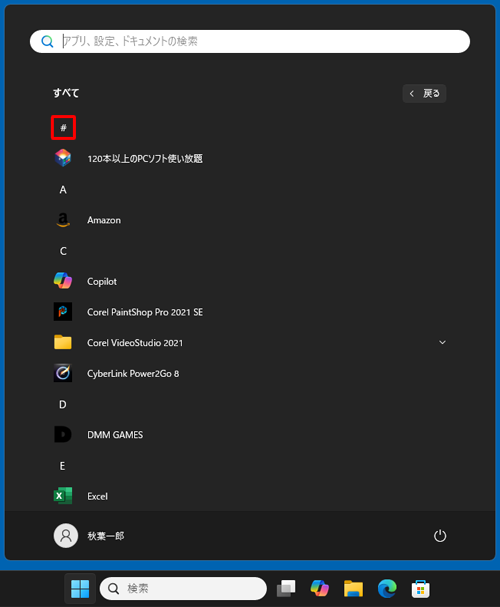Viewport: 500px width, 607px height.
Task: Select the Corel VideoStudio 2021 label
Action: pos(135,343)
